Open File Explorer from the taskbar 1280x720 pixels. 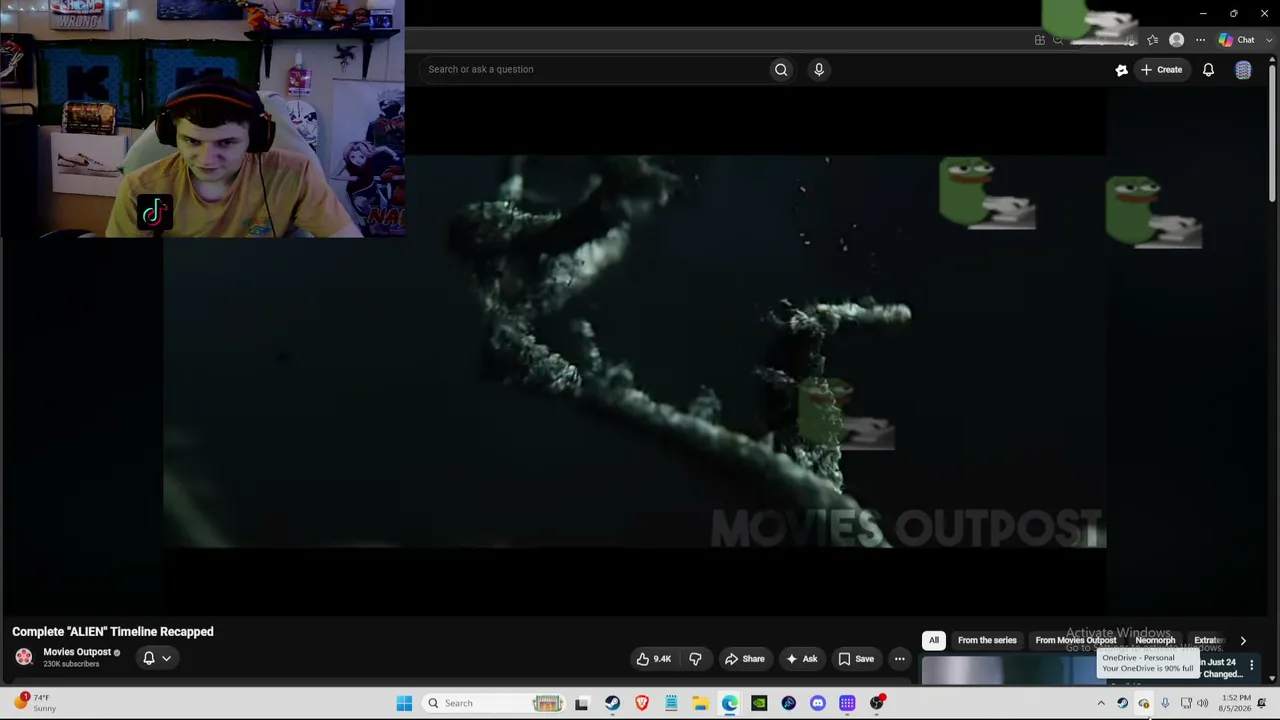(700, 703)
